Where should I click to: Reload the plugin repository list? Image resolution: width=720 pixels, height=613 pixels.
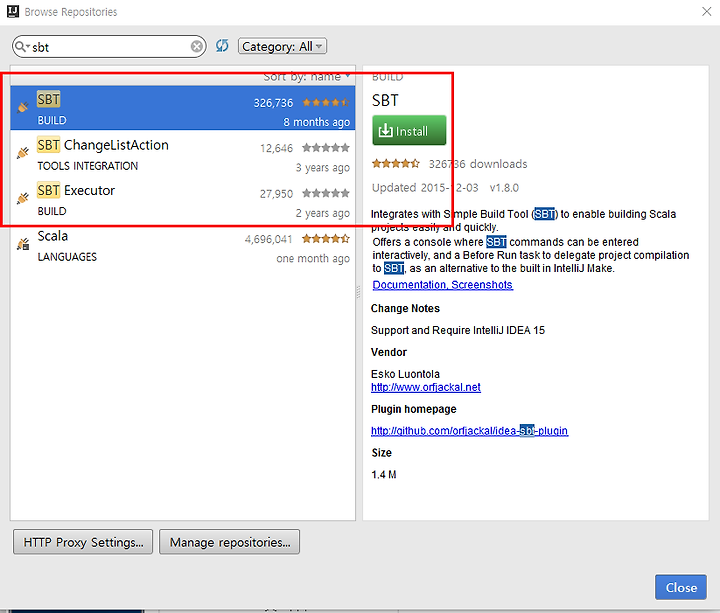222,45
